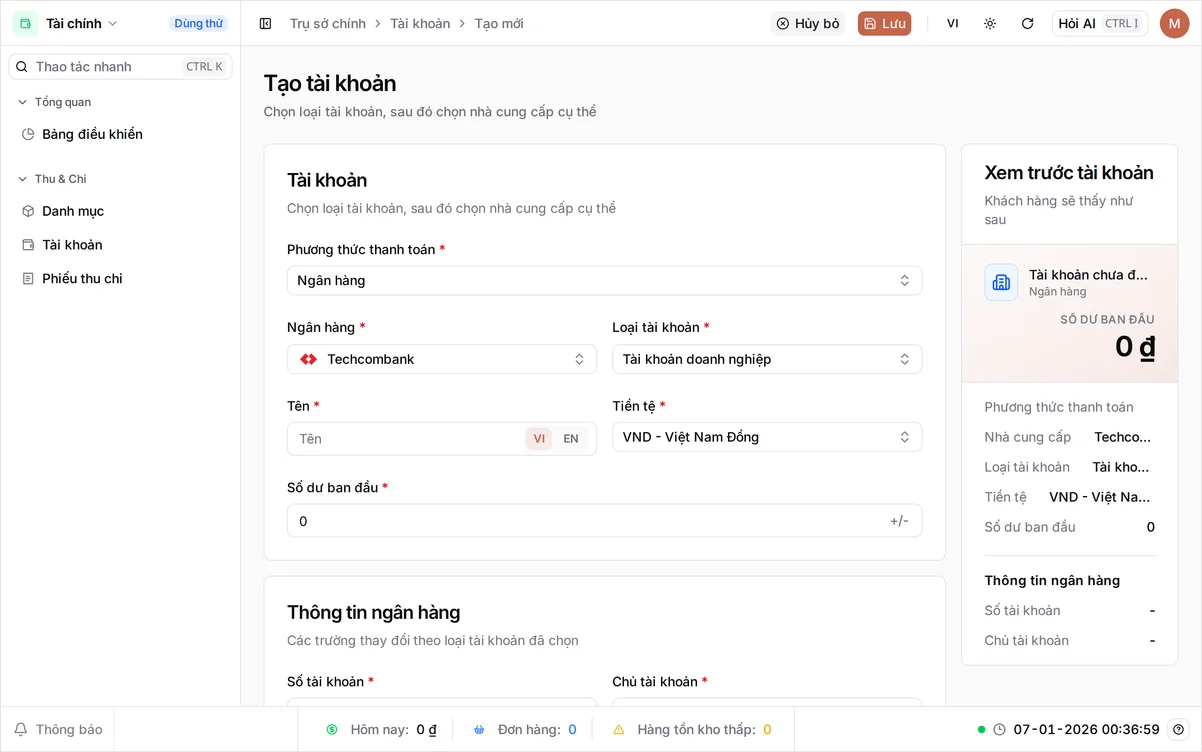This screenshot has height=752, width=1202.
Task: Expand the Tiền tệ currency dropdown
Action: coord(767,437)
